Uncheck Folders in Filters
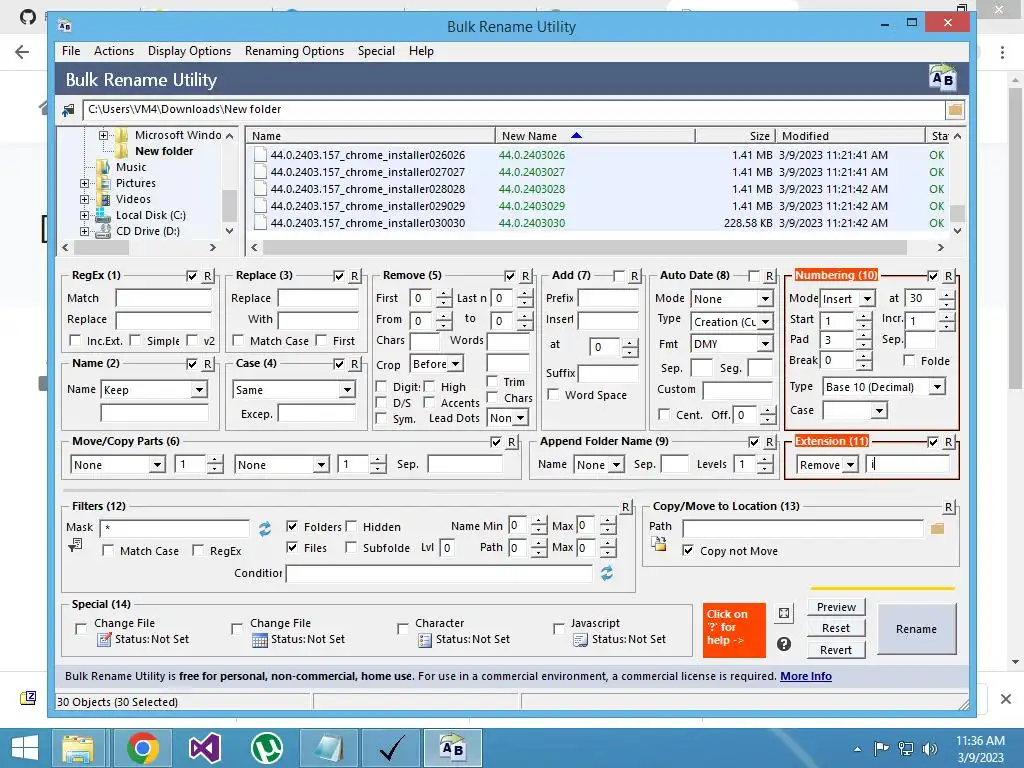 pos(292,526)
